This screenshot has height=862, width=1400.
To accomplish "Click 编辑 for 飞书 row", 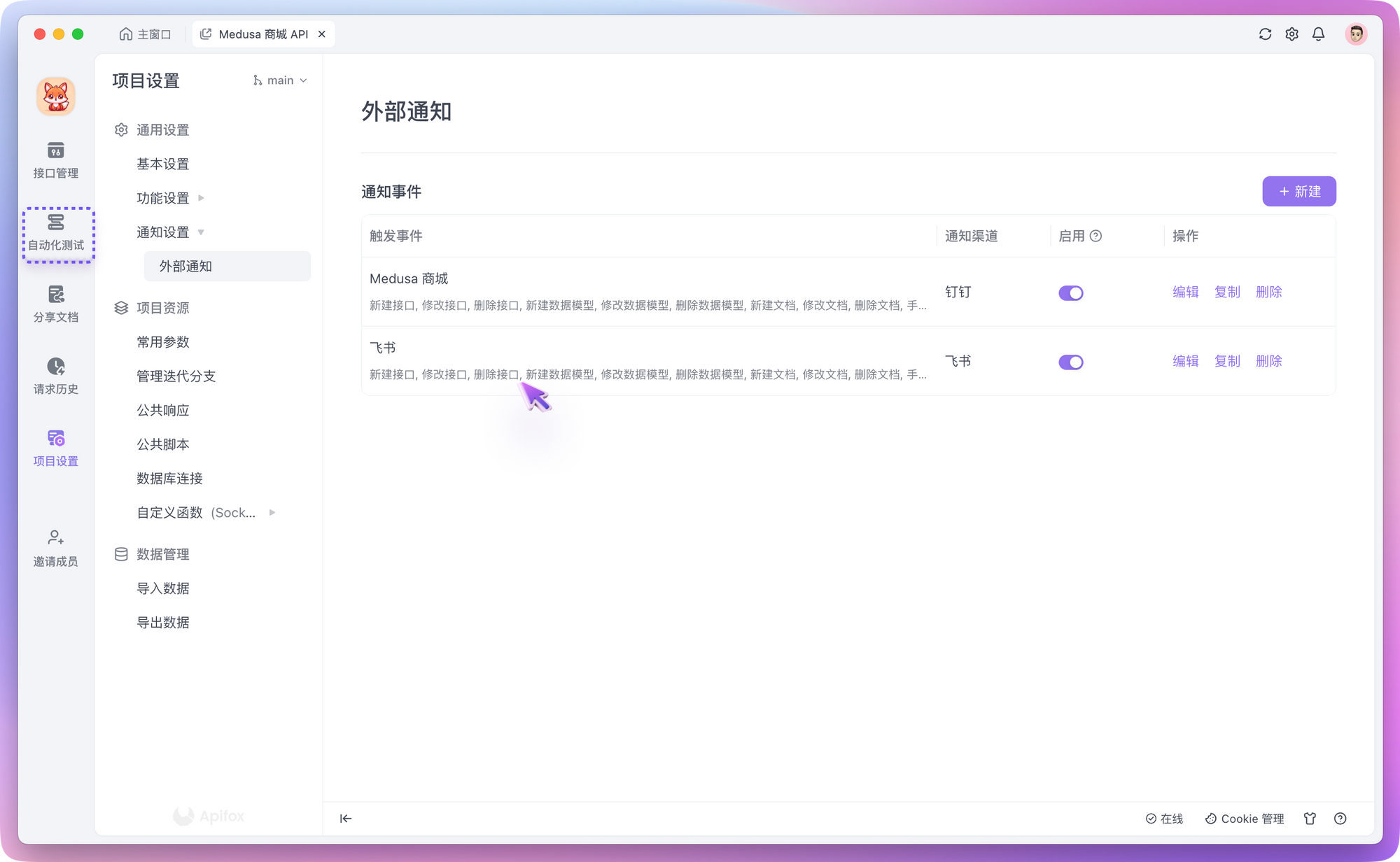I will coord(1186,362).
